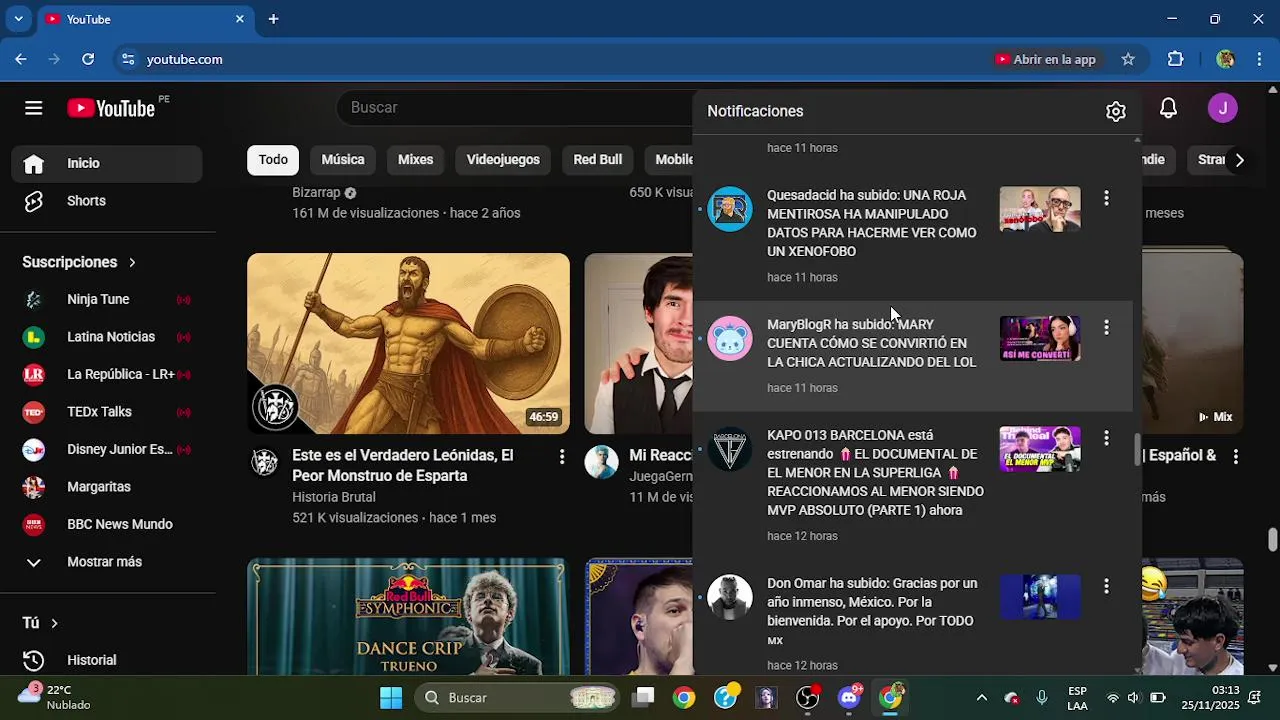Open the Leónidas video thumbnail
Image resolution: width=1280 pixels, height=720 pixels.
tap(408, 343)
